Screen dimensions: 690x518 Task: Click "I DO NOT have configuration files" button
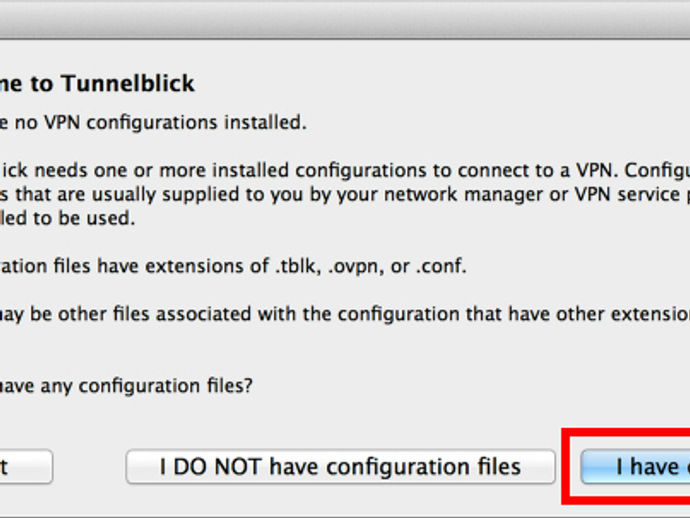340,467
